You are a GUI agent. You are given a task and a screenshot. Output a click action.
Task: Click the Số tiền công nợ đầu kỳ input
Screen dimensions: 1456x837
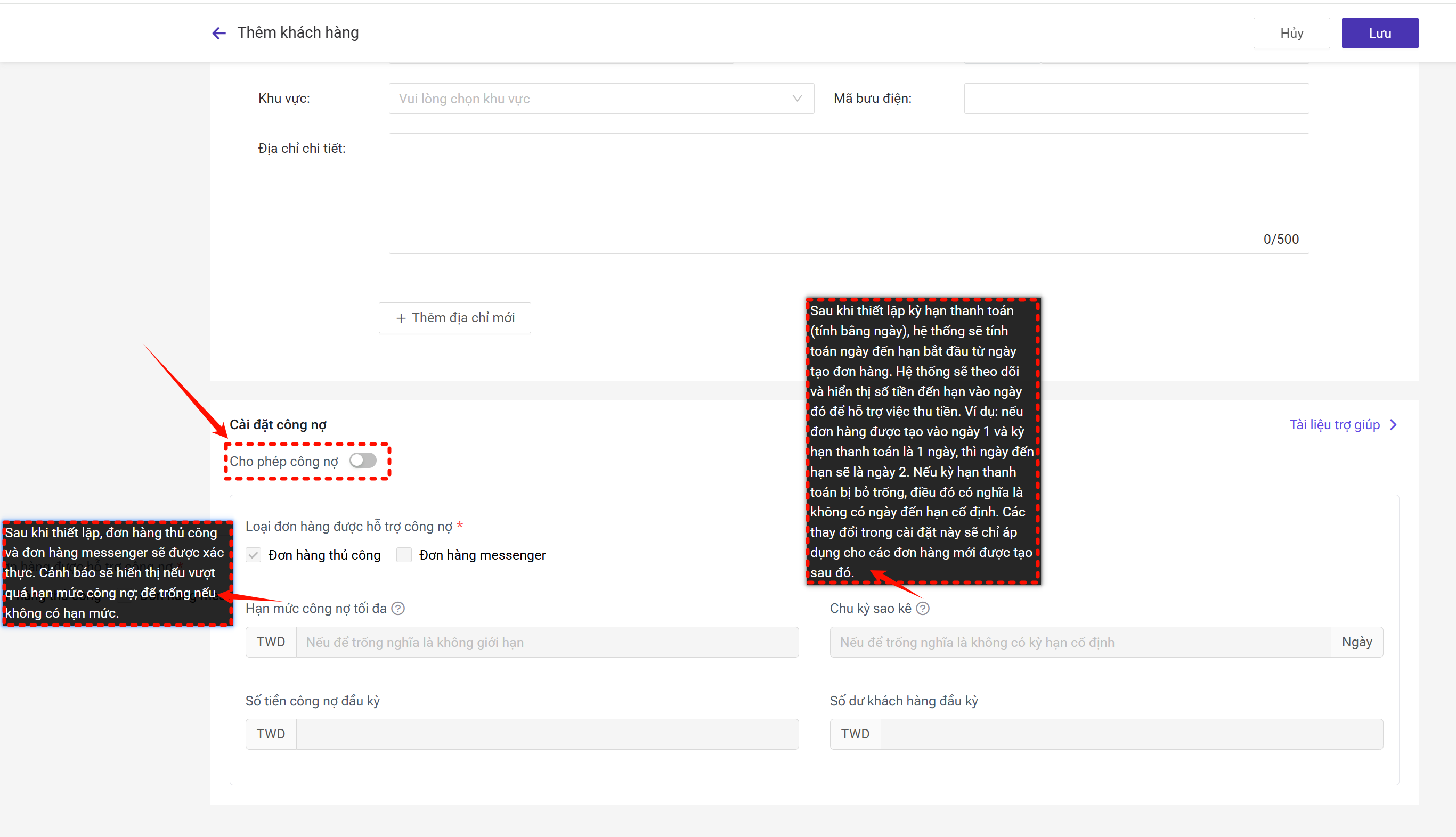(546, 734)
